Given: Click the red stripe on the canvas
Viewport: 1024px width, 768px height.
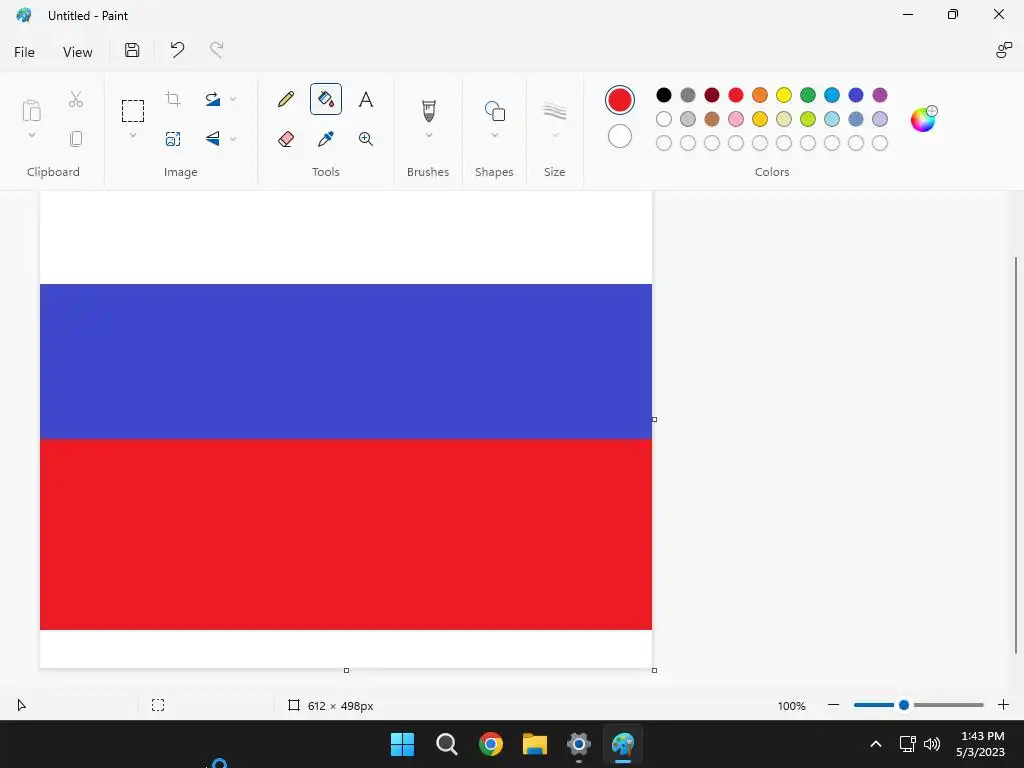Looking at the screenshot, I should tap(345, 534).
